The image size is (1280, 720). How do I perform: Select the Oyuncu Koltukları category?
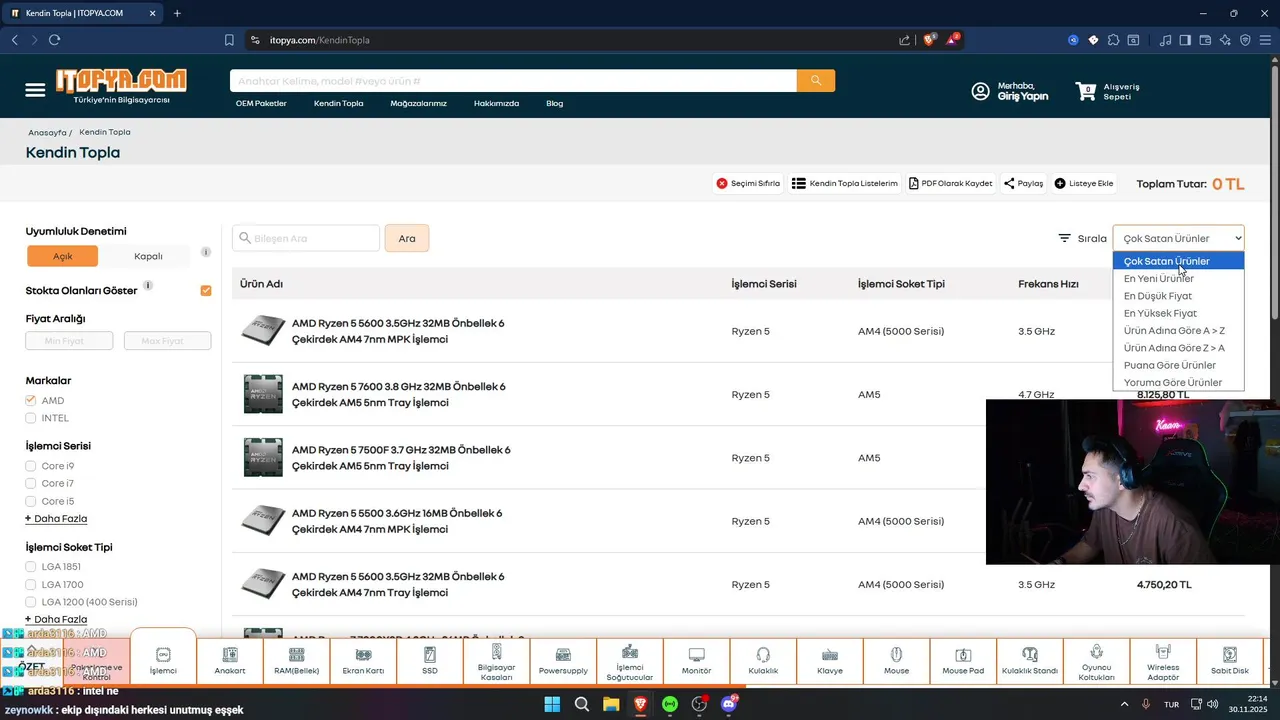click(1097, 661)
